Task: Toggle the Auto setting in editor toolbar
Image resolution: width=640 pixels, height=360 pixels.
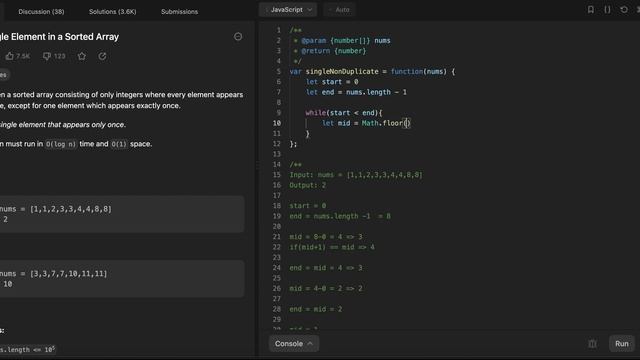Action: tap(339, 9)
